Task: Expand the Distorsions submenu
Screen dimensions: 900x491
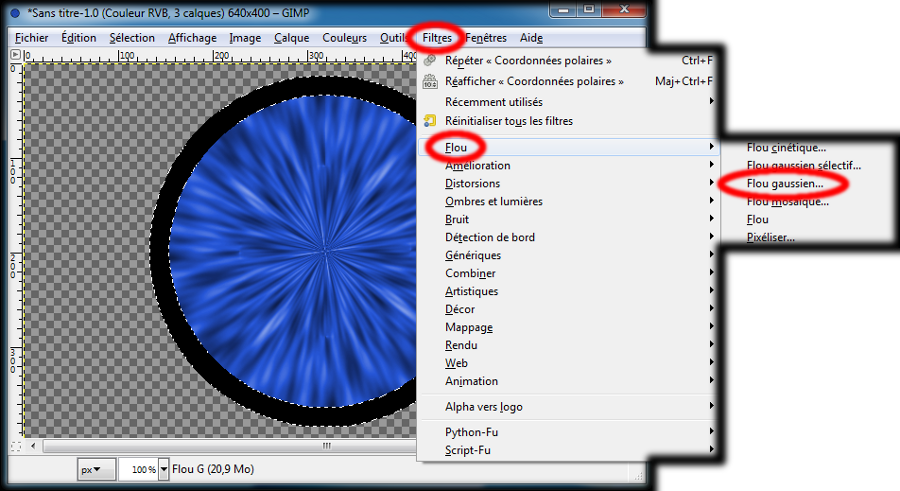Action: pos(472,184)
